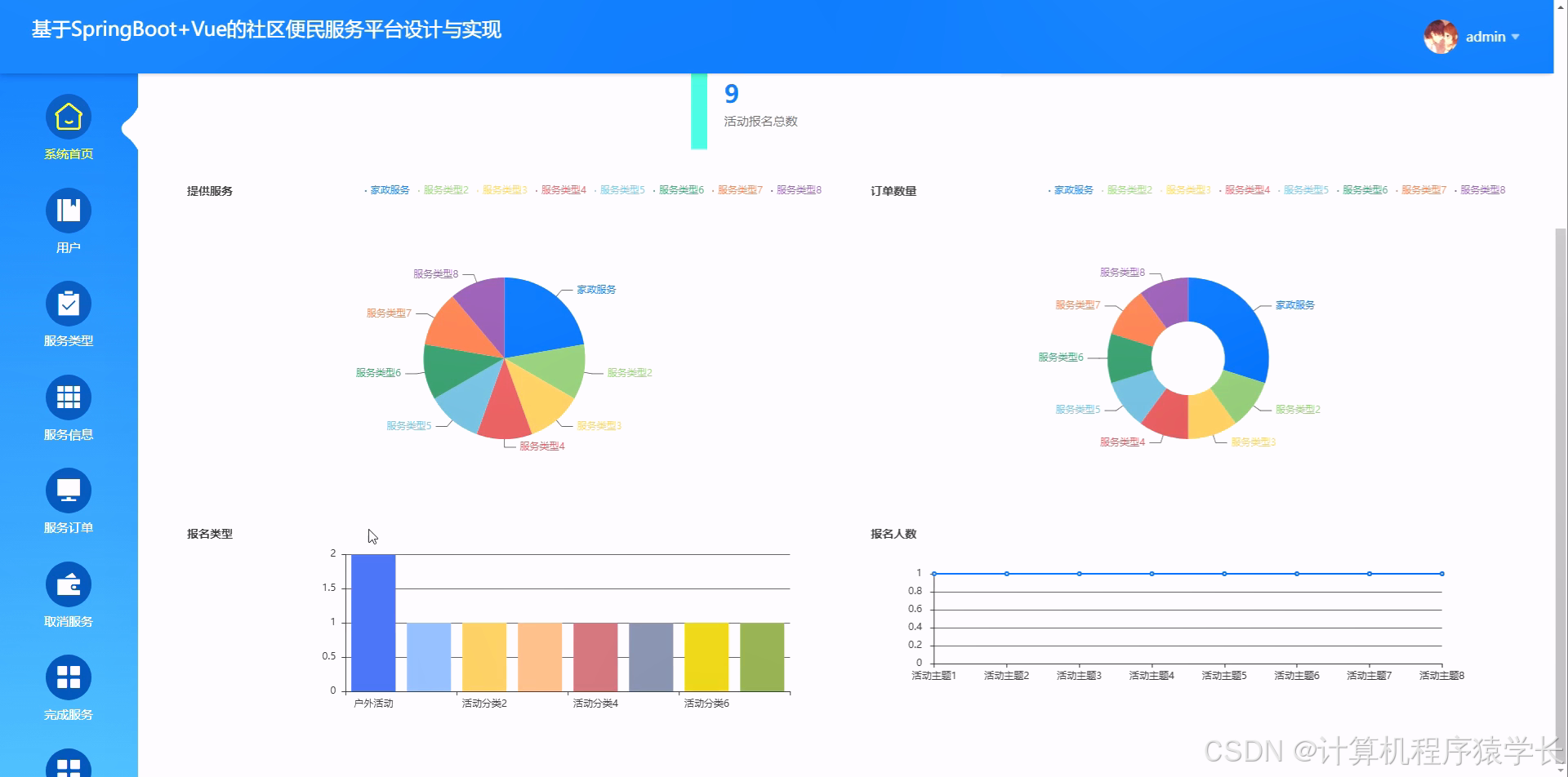
Task: Click the red 活动分类4 bar
Action: pos(595,657)
